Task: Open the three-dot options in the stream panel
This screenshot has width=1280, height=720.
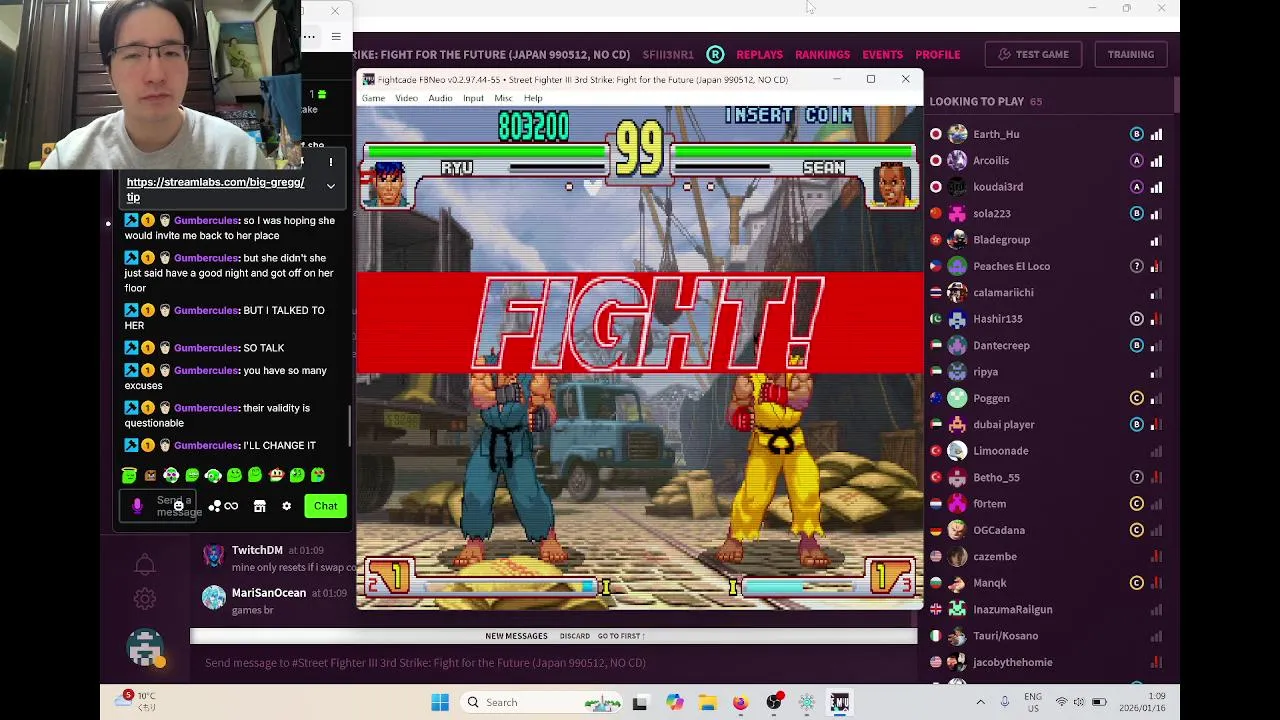Action: coord(309,37)
